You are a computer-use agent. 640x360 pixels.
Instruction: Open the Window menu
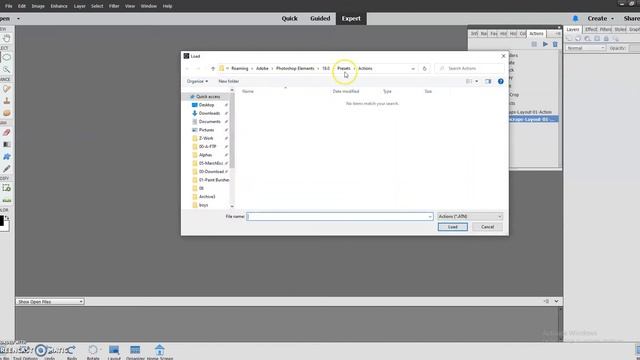pos(149,6)
